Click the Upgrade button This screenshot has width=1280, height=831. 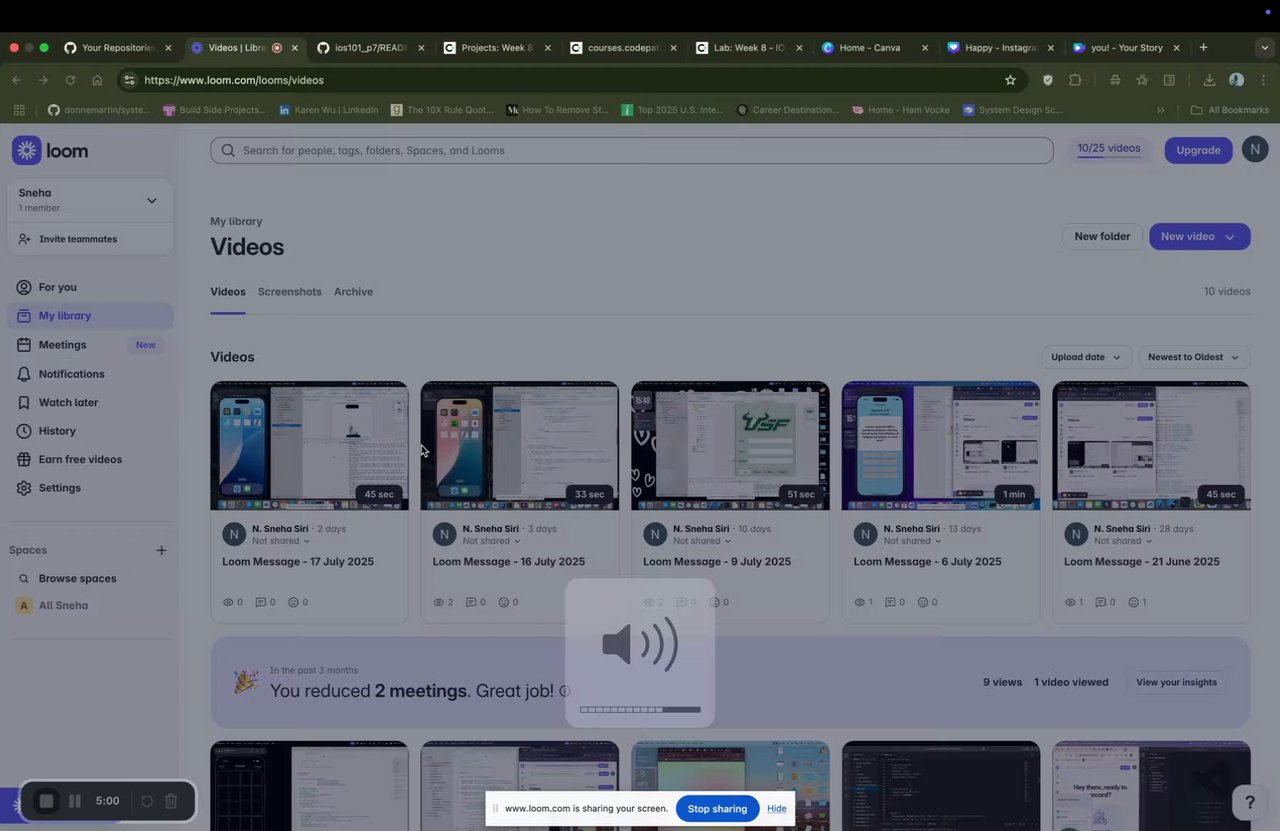pyautogui.click(x=1198, y=150)
